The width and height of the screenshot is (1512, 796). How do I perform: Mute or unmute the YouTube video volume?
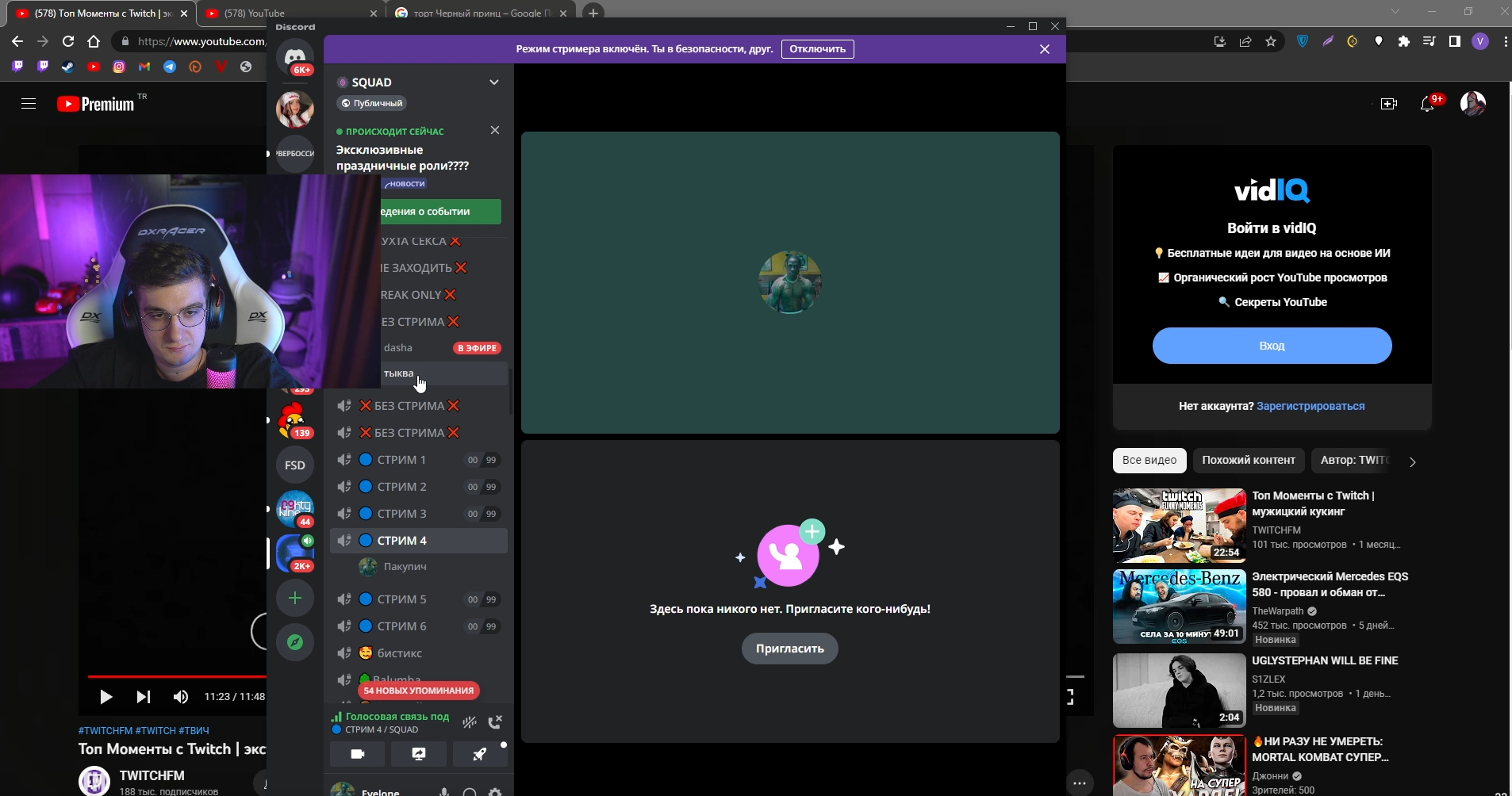181,697
